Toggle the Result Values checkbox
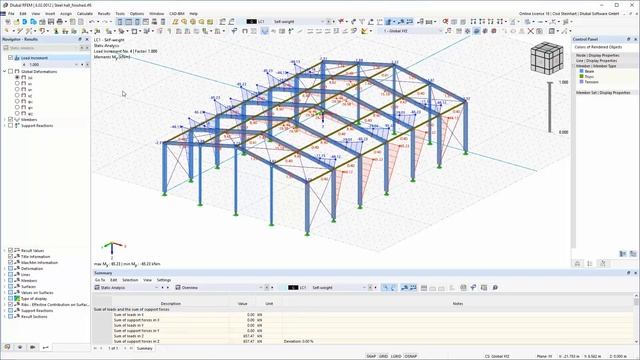Image resolution: width=640 pixels, height=360 pixels. click(x=11, y=251)
